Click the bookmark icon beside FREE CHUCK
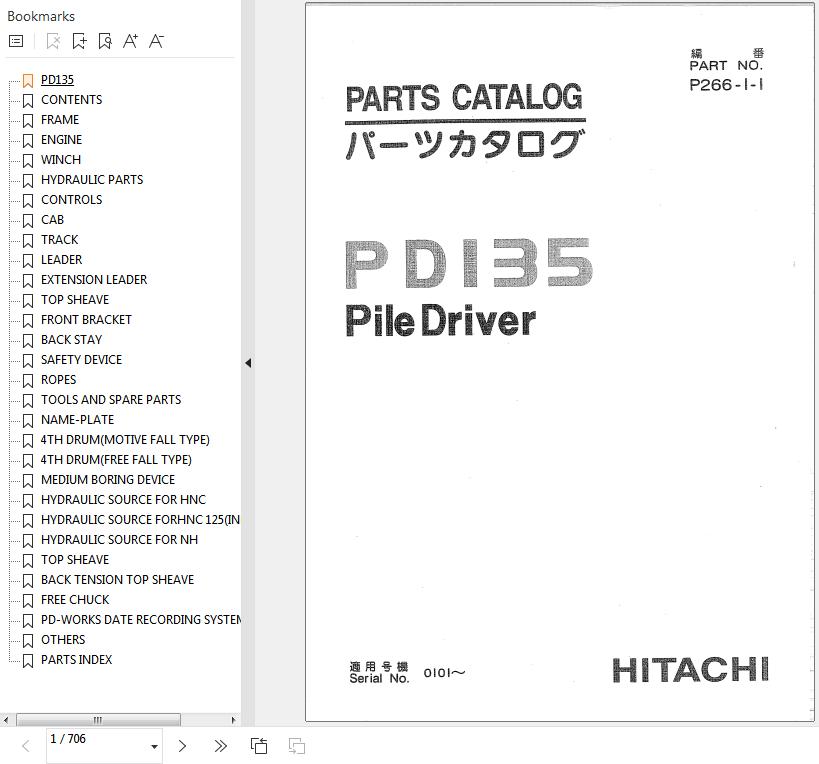This screenshot has width=819, height=764. pos(28,601)
